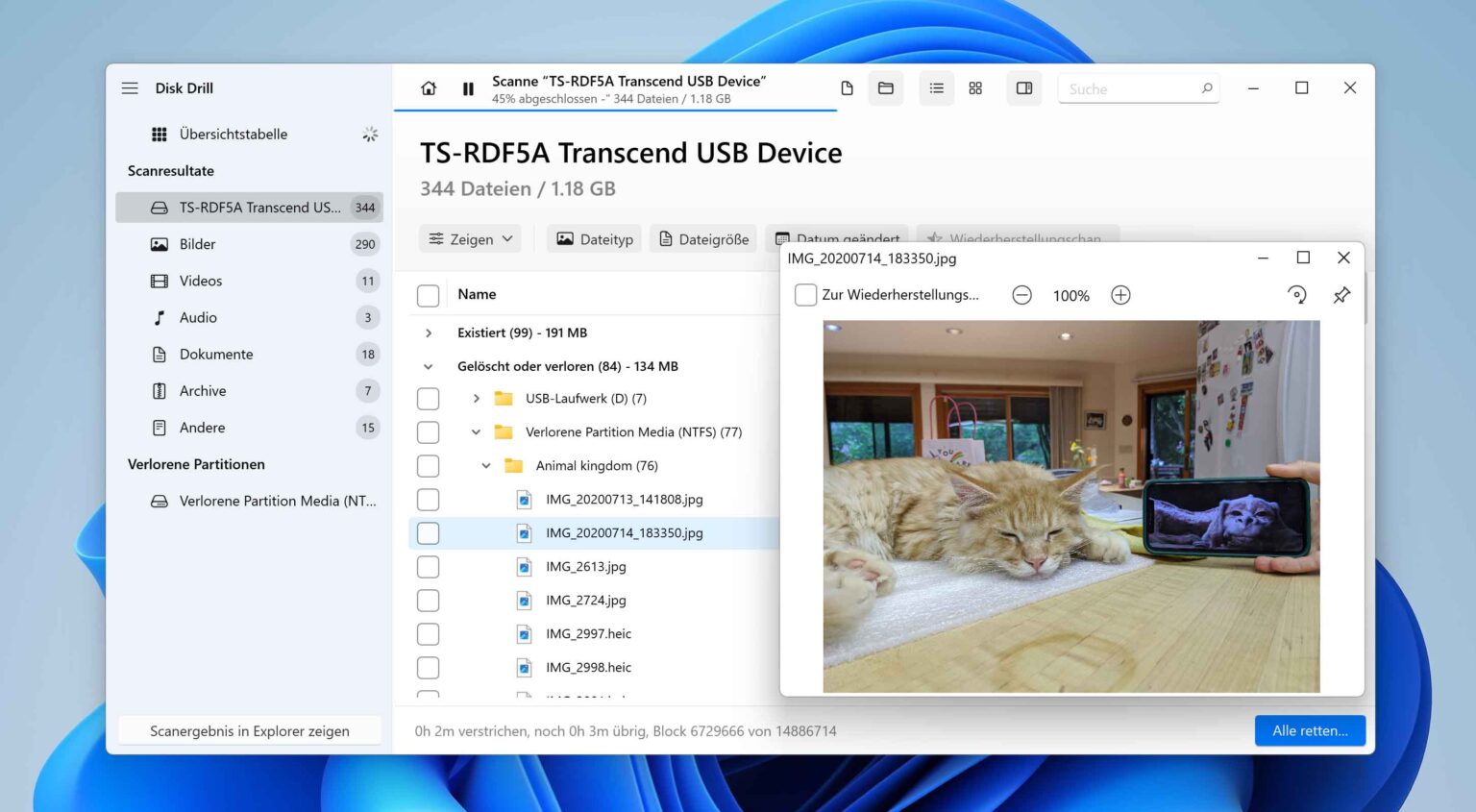Open the Dateigröße filter
1476x812 pixels.
click(703, 239)
